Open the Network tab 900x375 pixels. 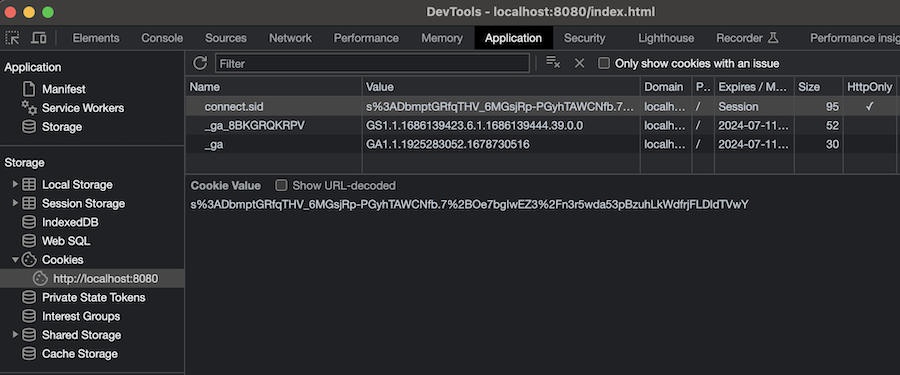point(290,38)
